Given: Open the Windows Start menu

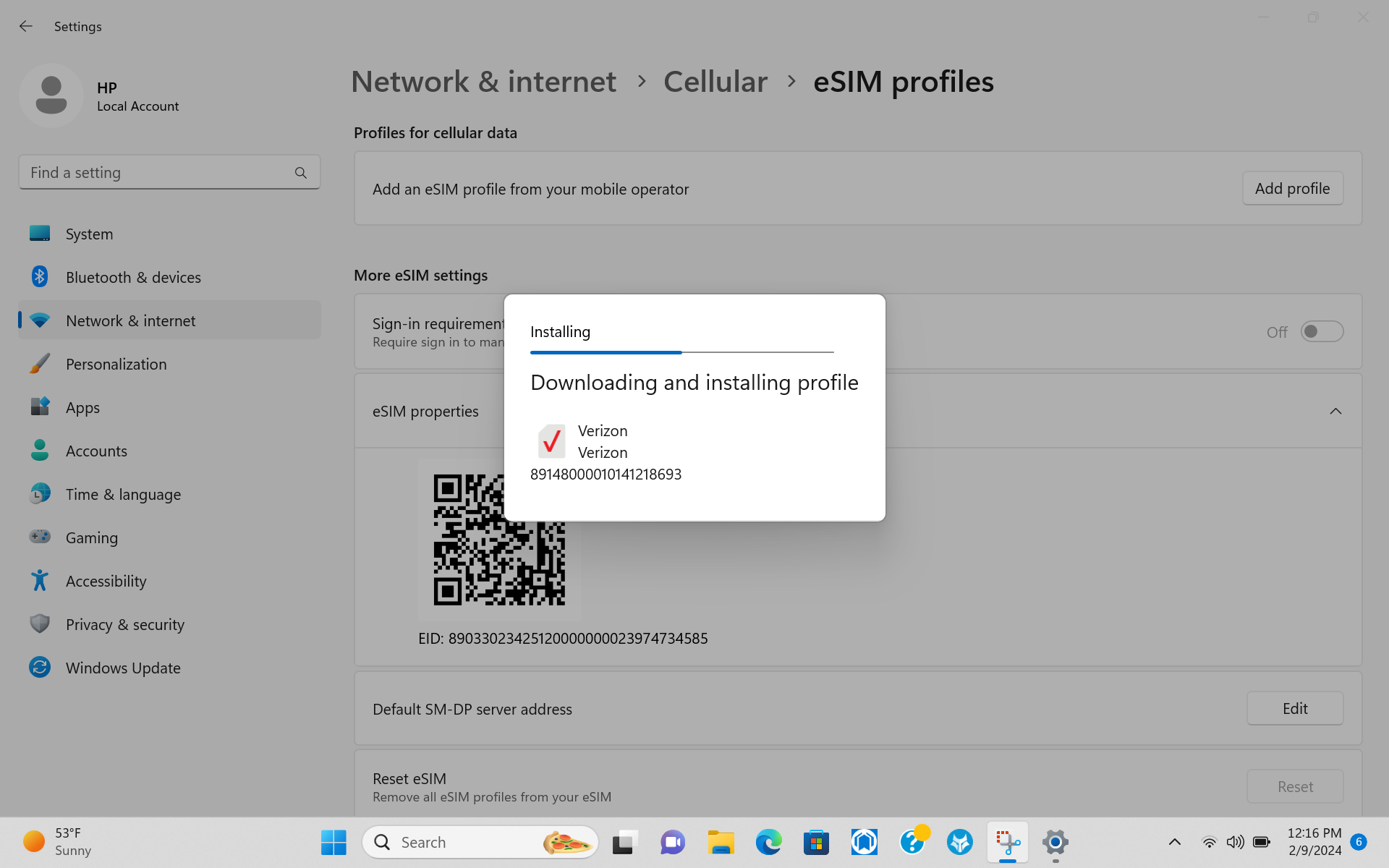Looking at the screenshot, I should [x=334, y=842].
